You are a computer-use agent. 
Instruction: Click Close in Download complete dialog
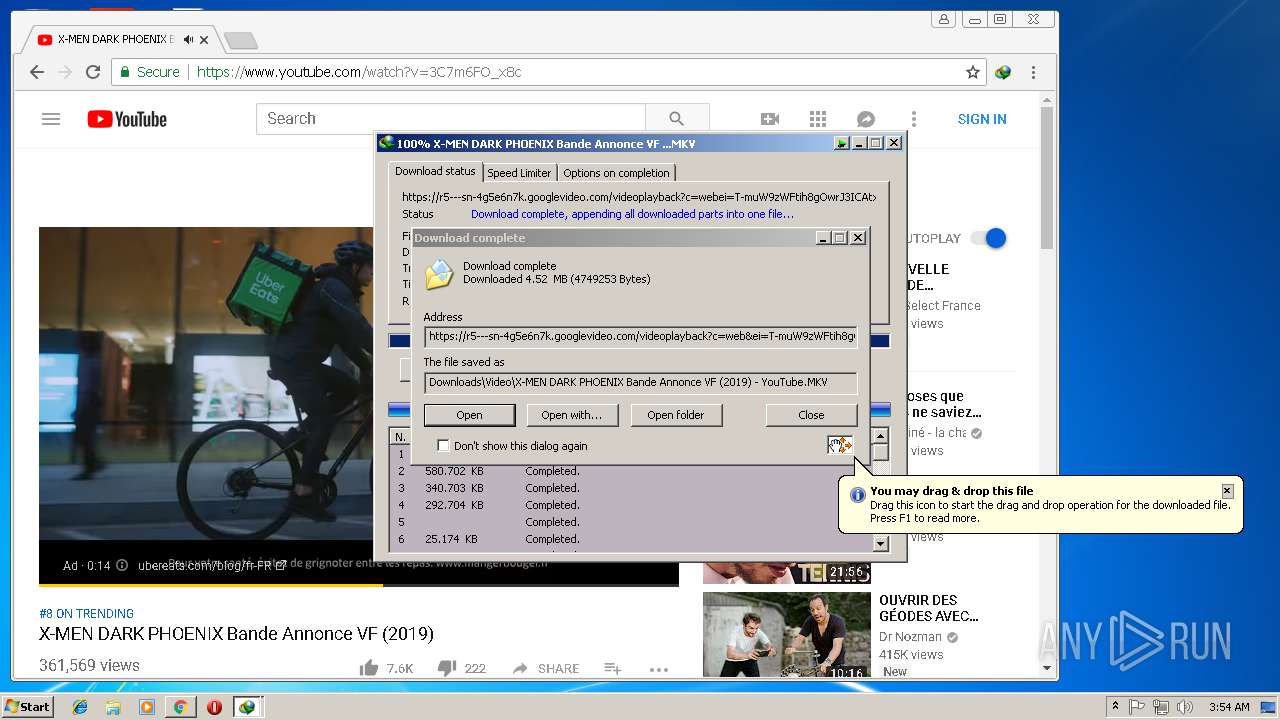click(811, 415)
